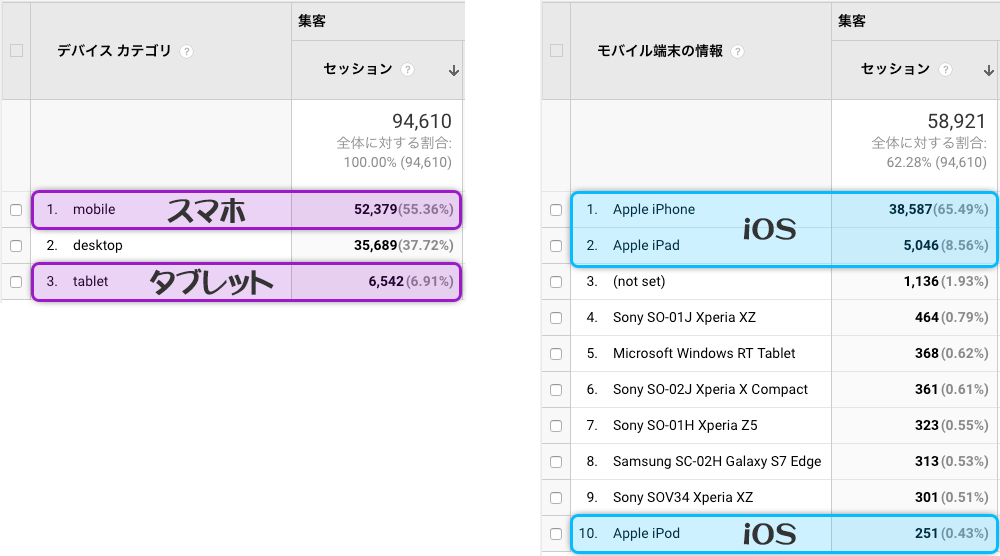This screenshot has width=1000, height=556.
Task: Check the mobile row checkbox
Action: coord(16,210)
